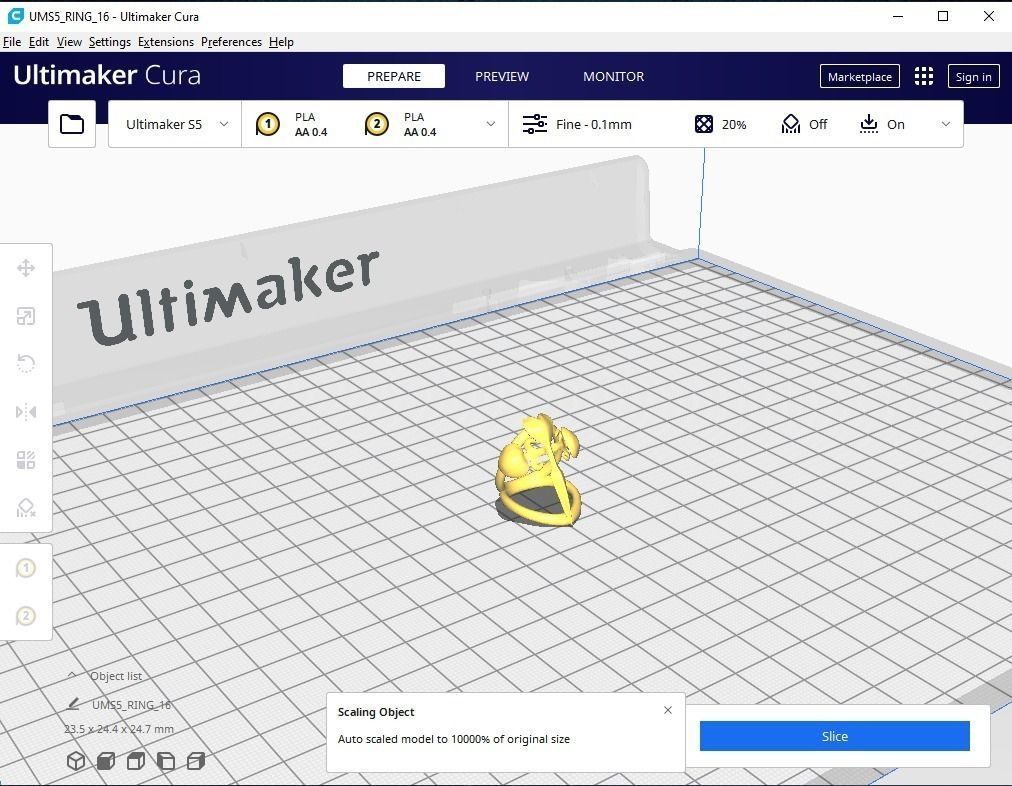1012x786 pixels.
Task: Expand the print settings panel chevron
Action: point(946,124)
